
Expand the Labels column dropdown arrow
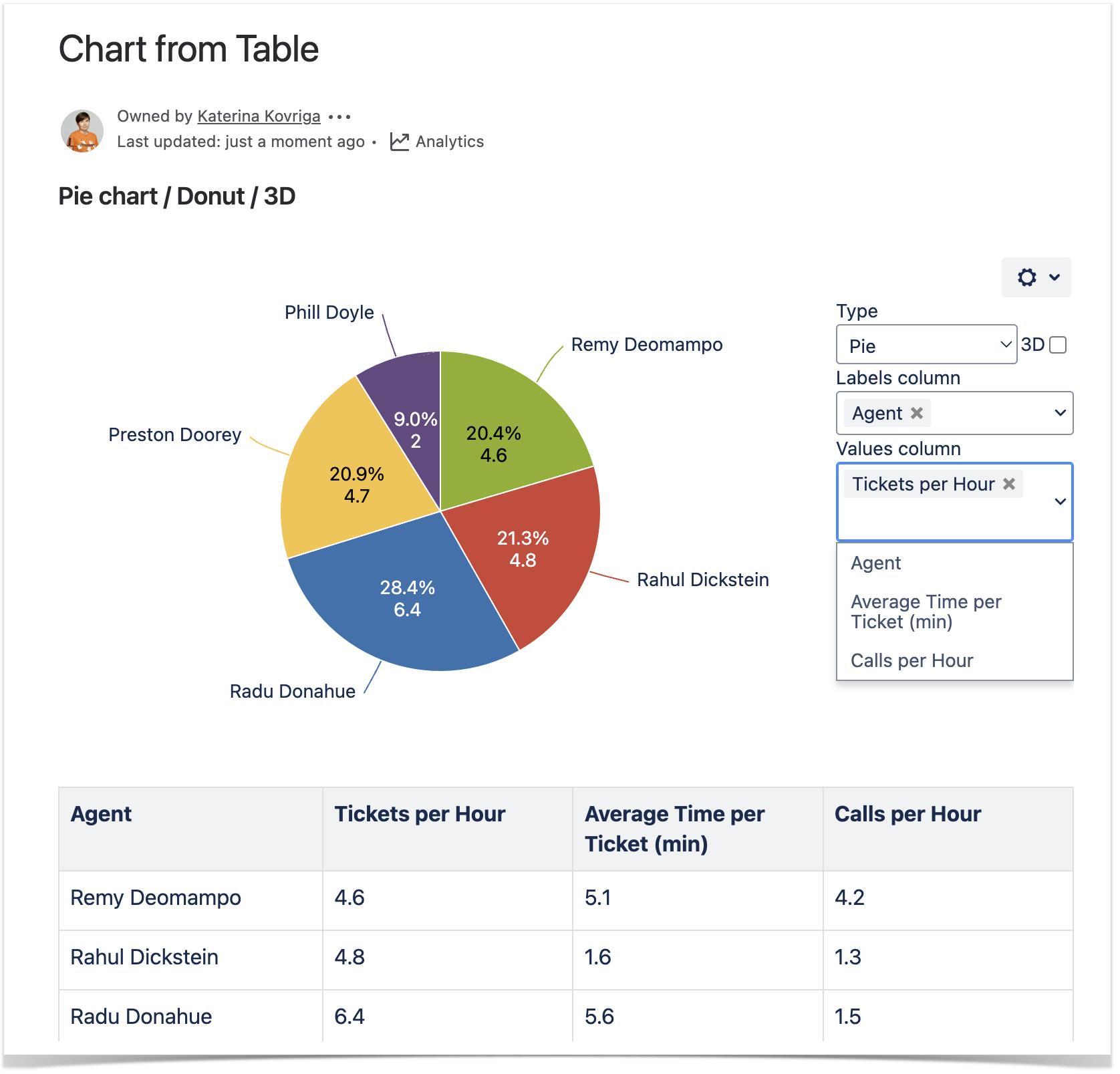(1060, 413)
